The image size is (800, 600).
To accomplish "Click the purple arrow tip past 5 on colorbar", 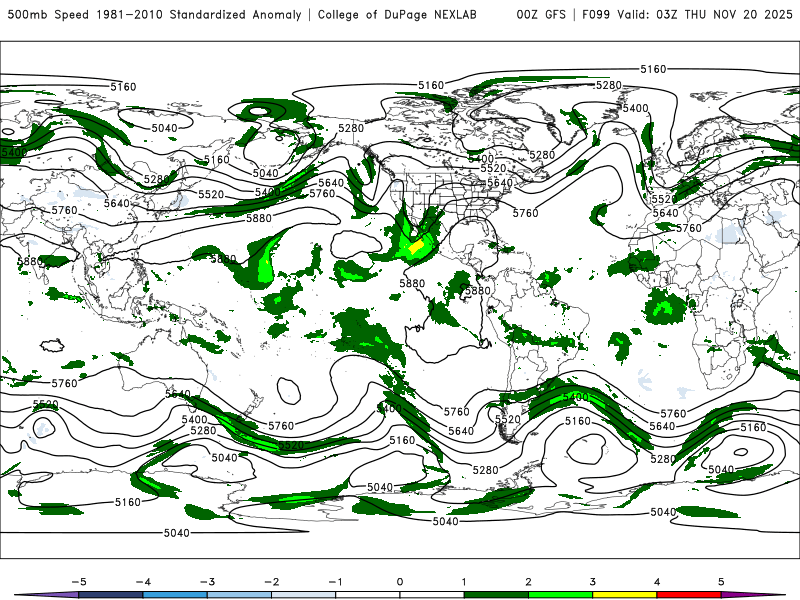I will coord(755,595).
